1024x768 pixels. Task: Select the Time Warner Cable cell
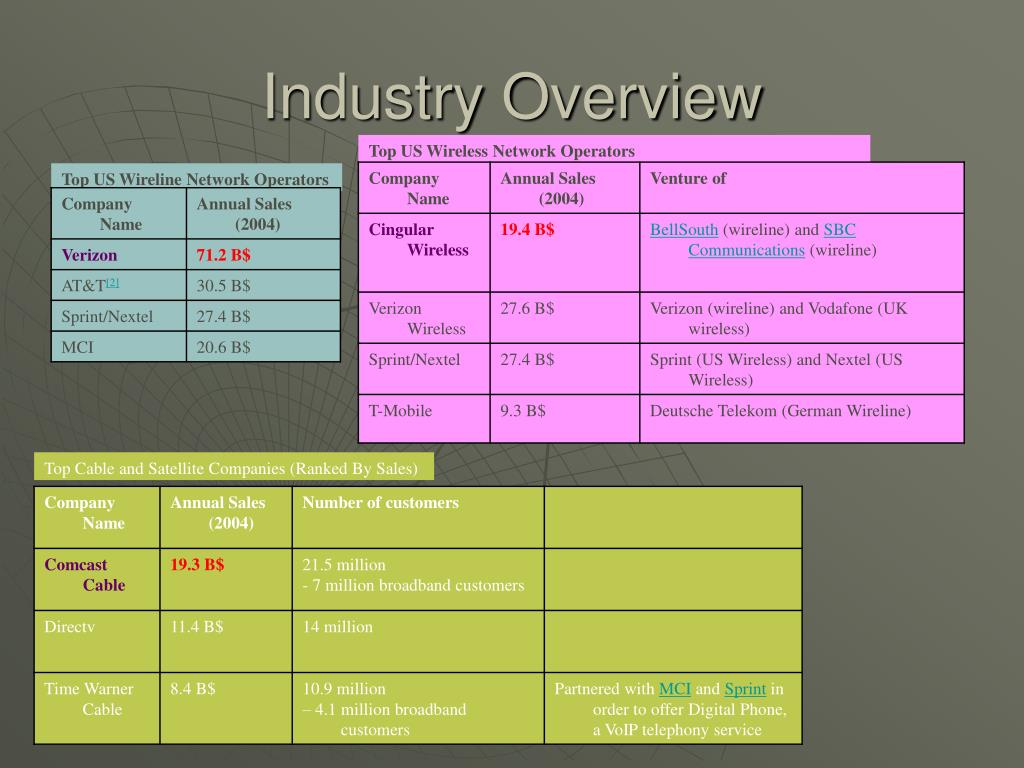(97, 708)
